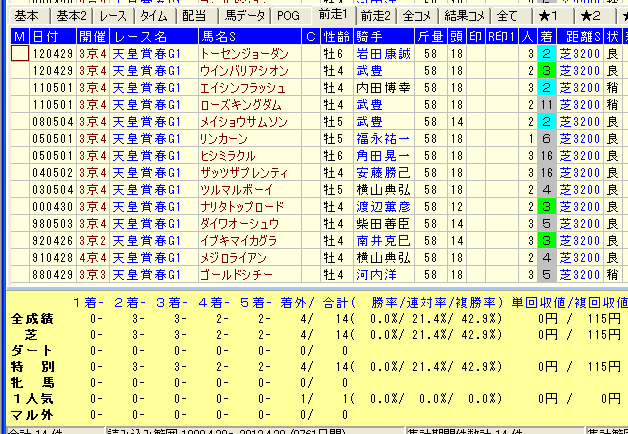Select the 馬データ tab
The height and width of the screenshot is (434, 628).
click(x=244, y=16)
